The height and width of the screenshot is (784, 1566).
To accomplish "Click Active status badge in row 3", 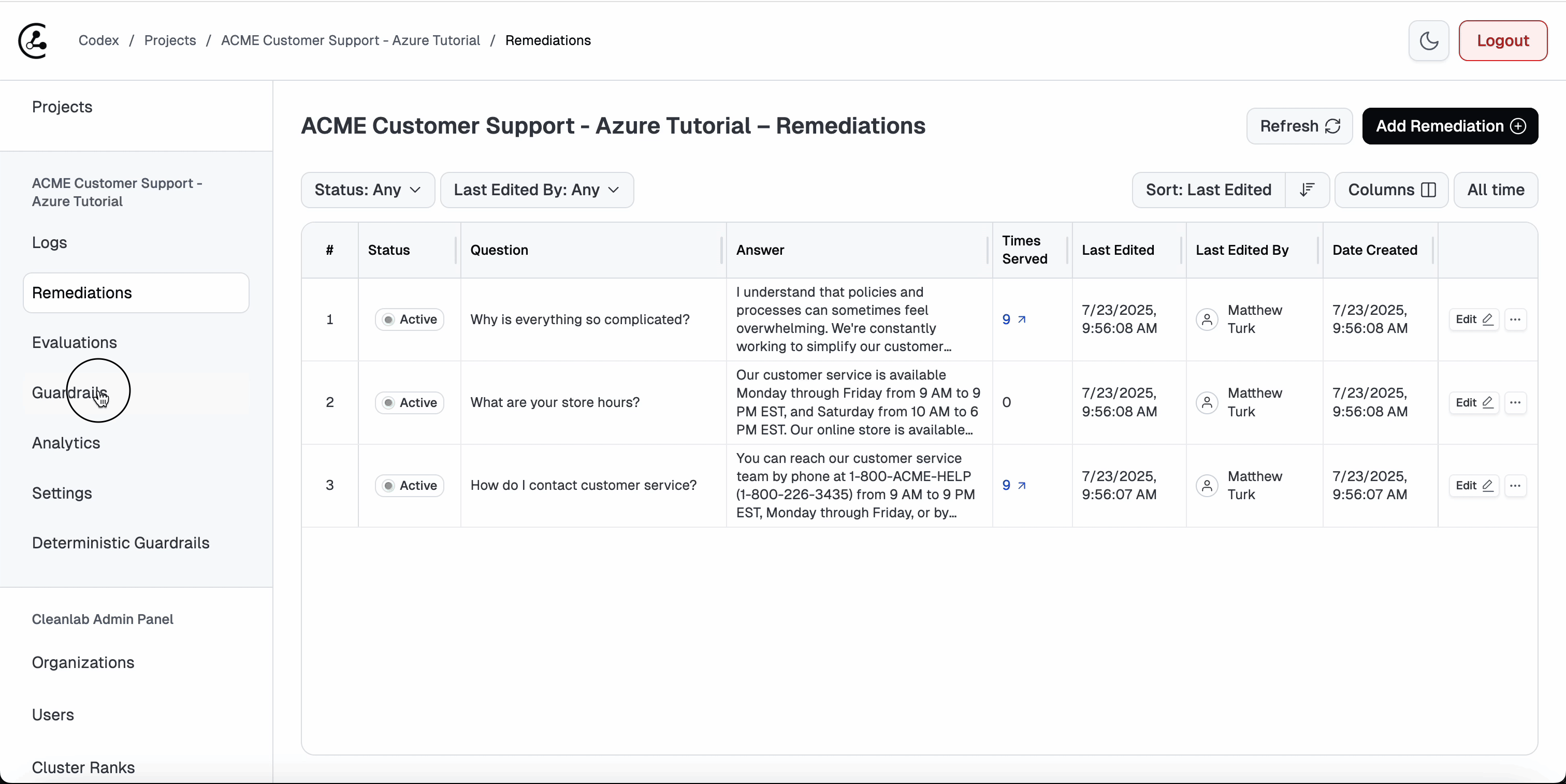I will coord(409,486).
